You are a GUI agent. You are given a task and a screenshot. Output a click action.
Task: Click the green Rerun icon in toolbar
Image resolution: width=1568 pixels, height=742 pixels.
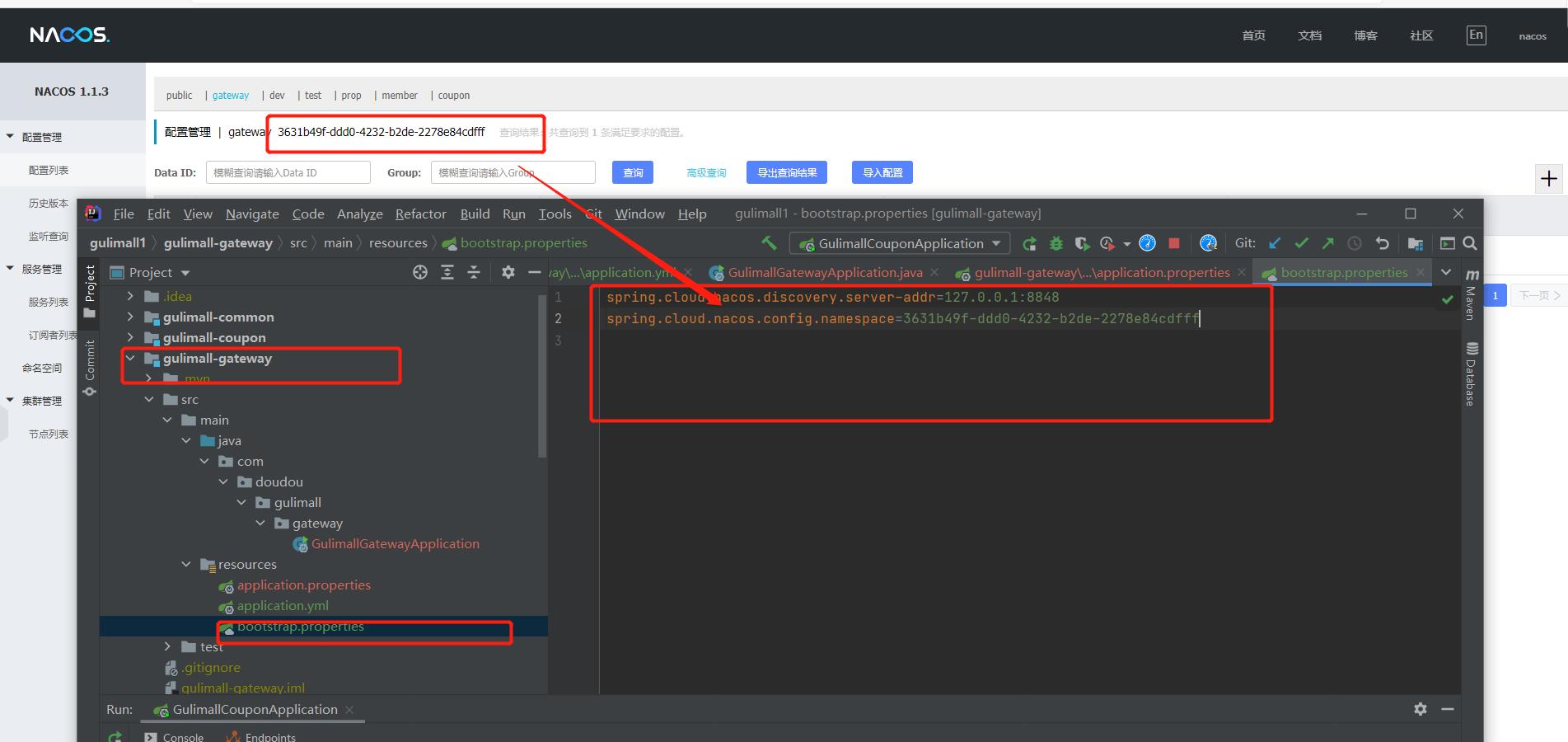coord(1029,243)
